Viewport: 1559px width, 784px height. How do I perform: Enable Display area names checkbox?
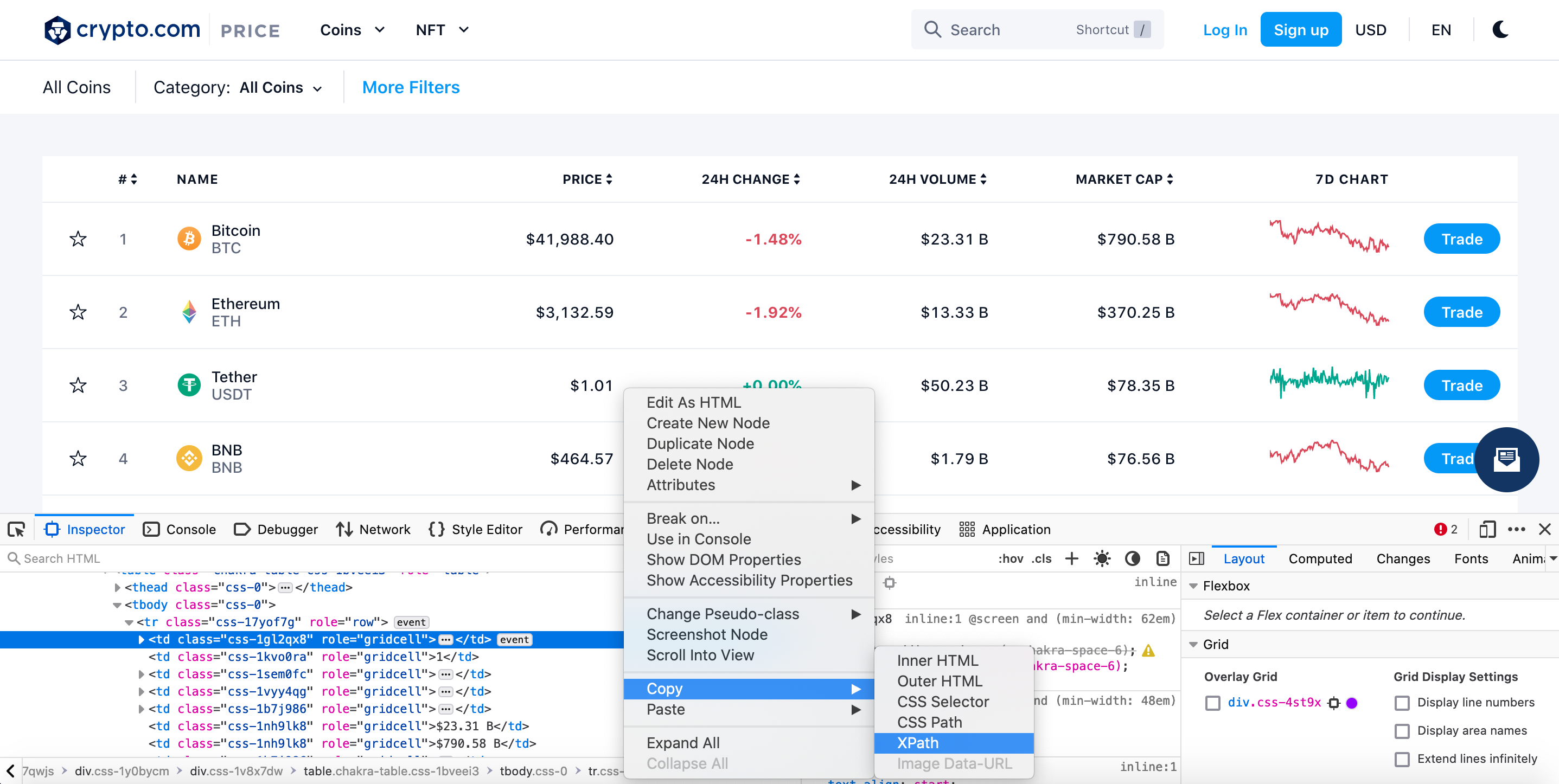pyautogui.click(x=1402, y=731)
